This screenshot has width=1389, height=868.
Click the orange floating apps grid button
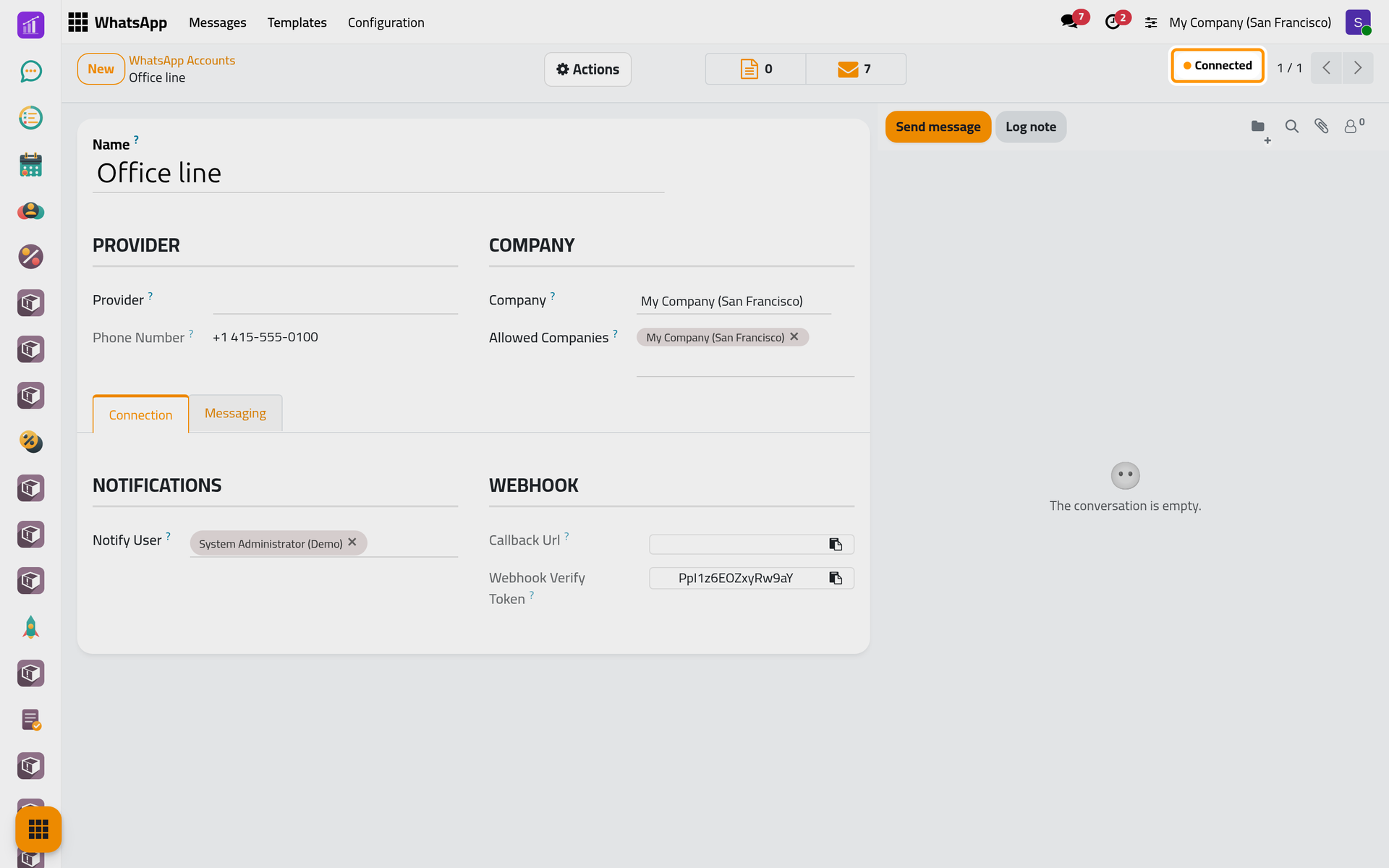38,829
